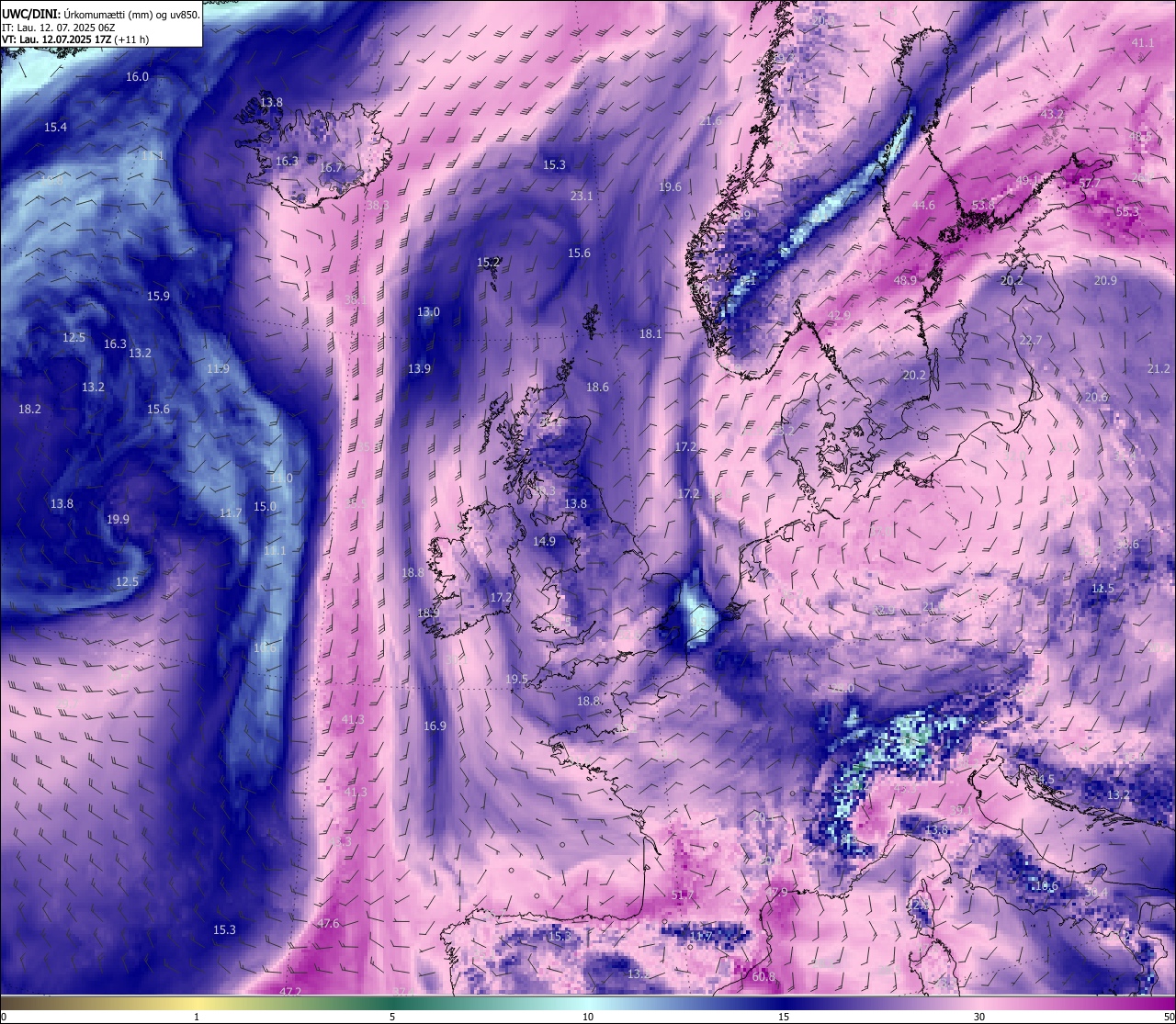The image size is (1176, 1024).
Task: Click the 18.2 value at the left edge
Action: click(29, 410)
